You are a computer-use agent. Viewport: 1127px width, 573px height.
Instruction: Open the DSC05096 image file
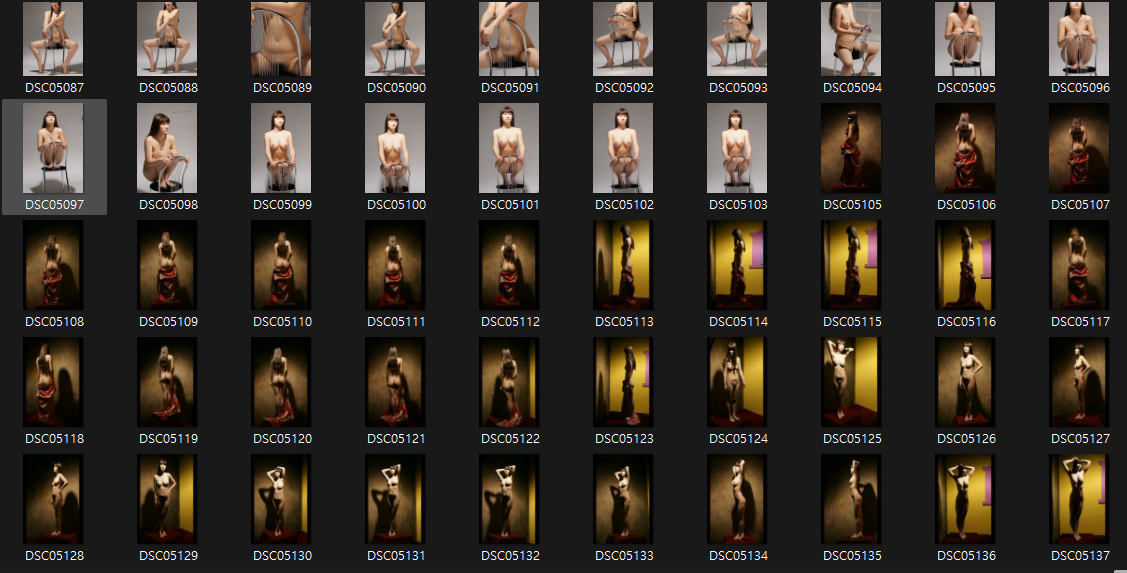click(1080, 39)
